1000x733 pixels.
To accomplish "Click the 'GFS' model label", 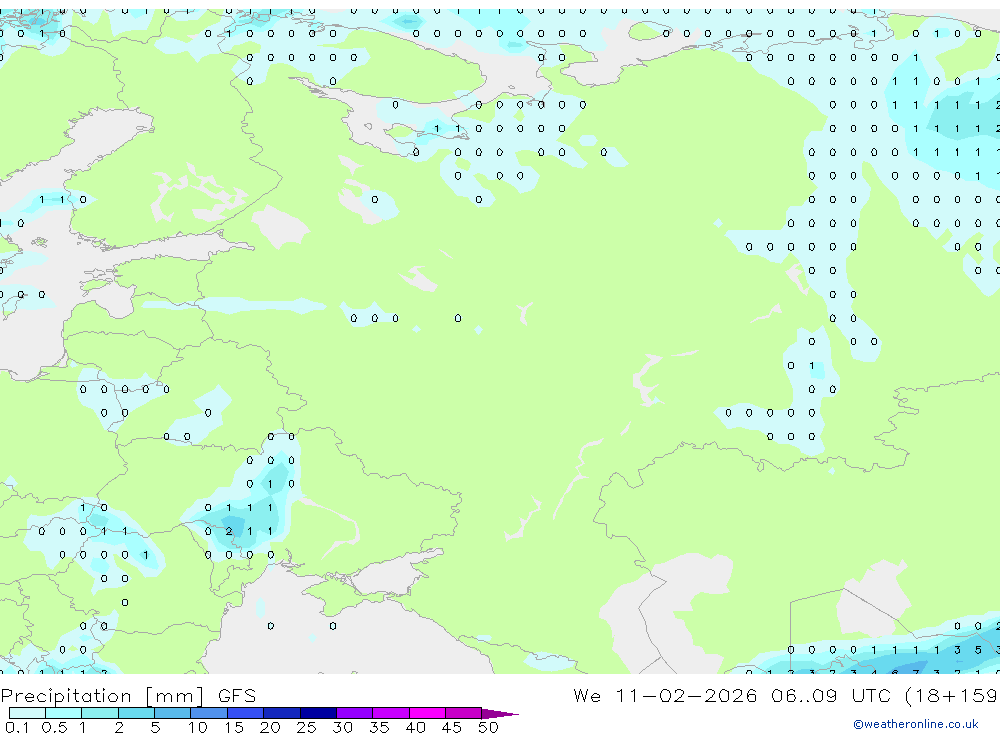I will click(237, 695).
